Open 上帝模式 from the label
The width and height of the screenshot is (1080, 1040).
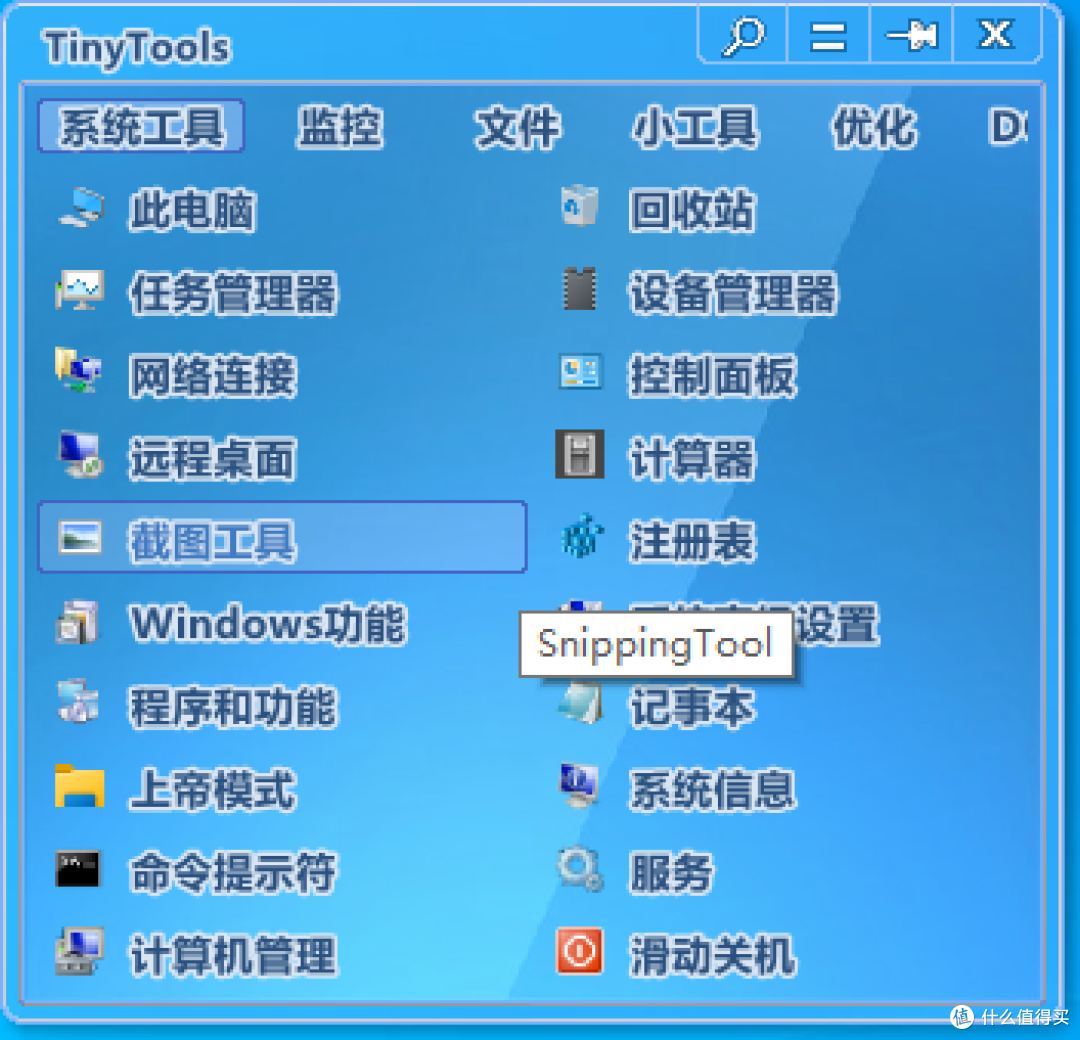click(x=213, y=789)
